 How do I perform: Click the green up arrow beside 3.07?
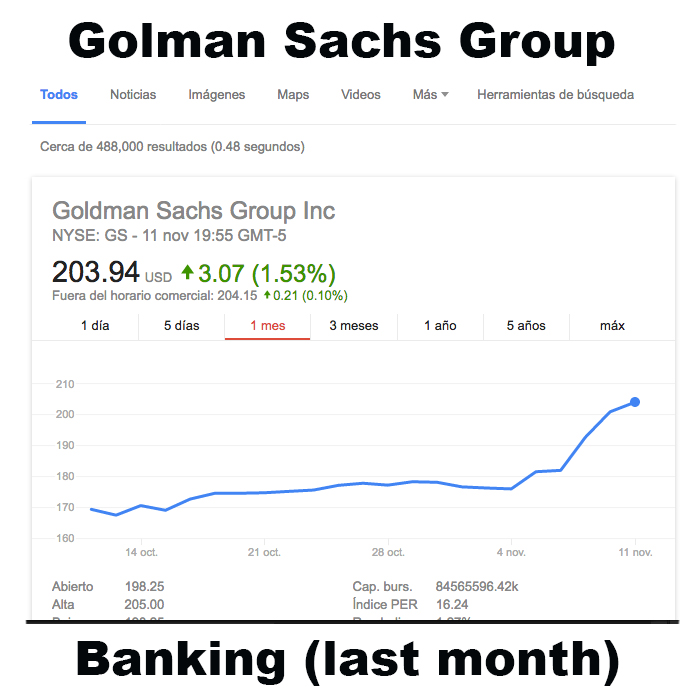coord(187,272)
